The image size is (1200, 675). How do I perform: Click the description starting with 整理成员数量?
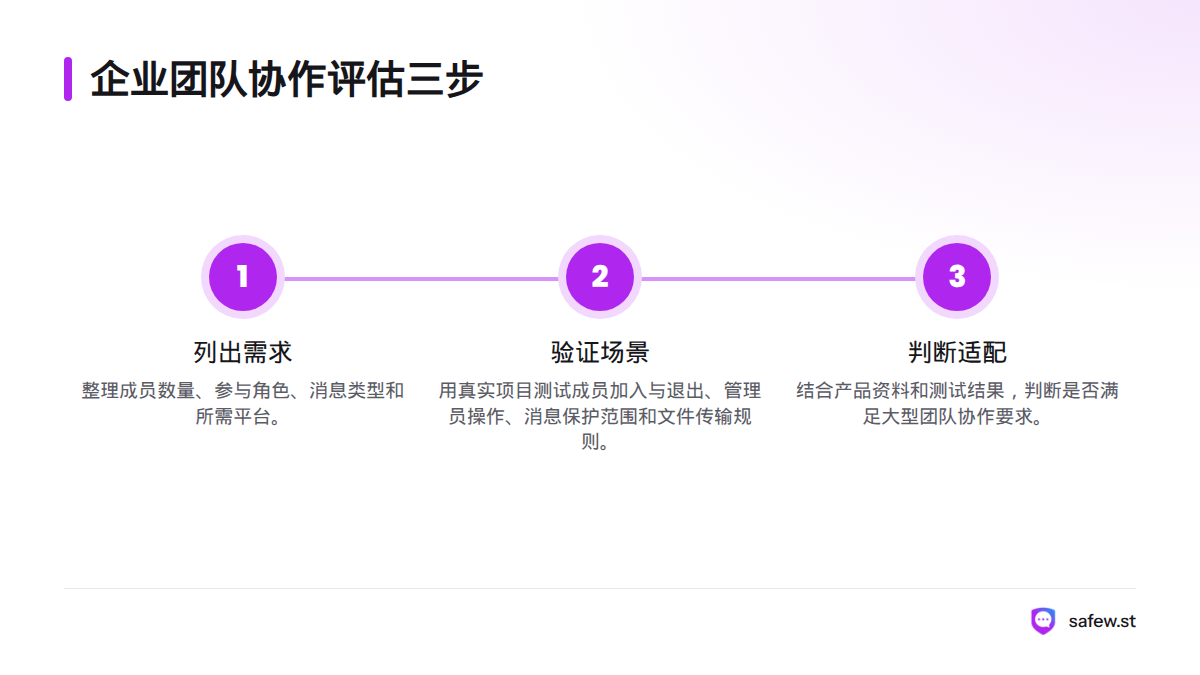tap(243, 403)
